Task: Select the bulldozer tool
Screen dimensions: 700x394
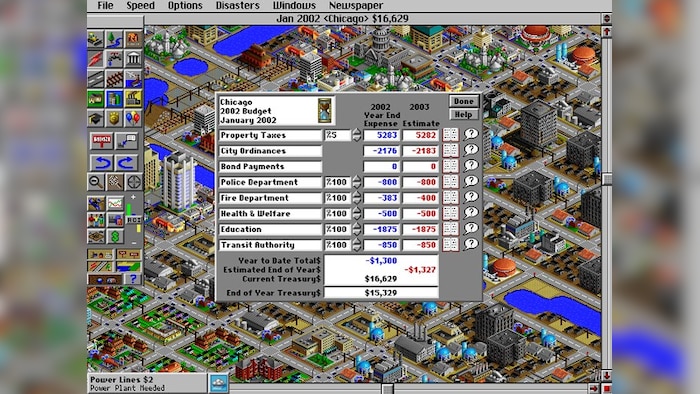Action: click(96, 39)
